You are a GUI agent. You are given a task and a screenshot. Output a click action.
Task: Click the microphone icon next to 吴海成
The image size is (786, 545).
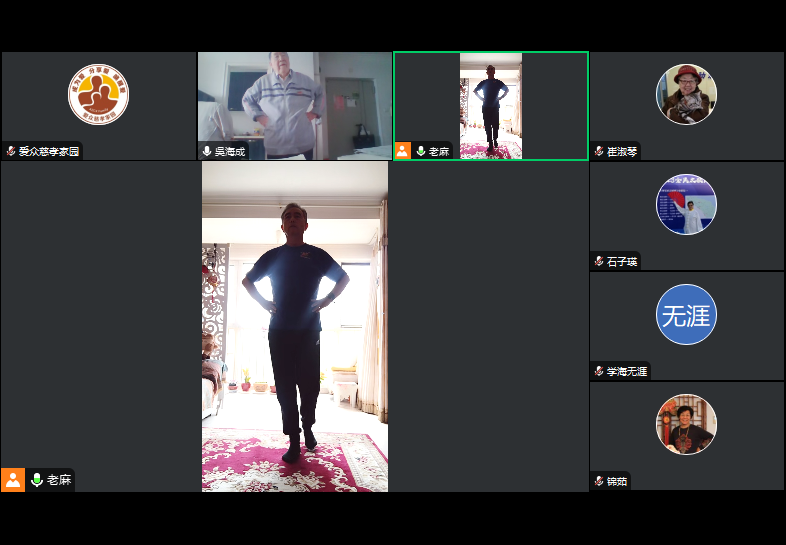207,152
